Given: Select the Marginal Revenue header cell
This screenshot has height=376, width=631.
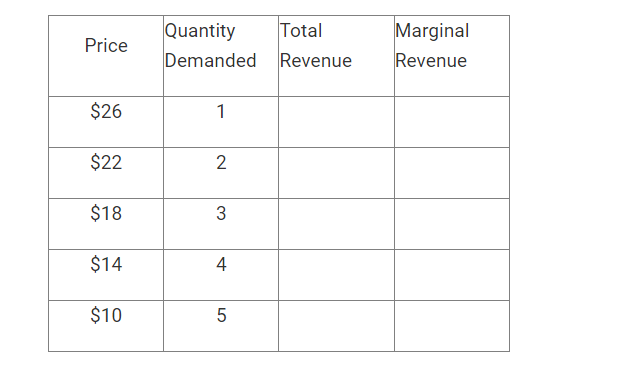Looking at the screenshot, I should [x=452, y=56].
